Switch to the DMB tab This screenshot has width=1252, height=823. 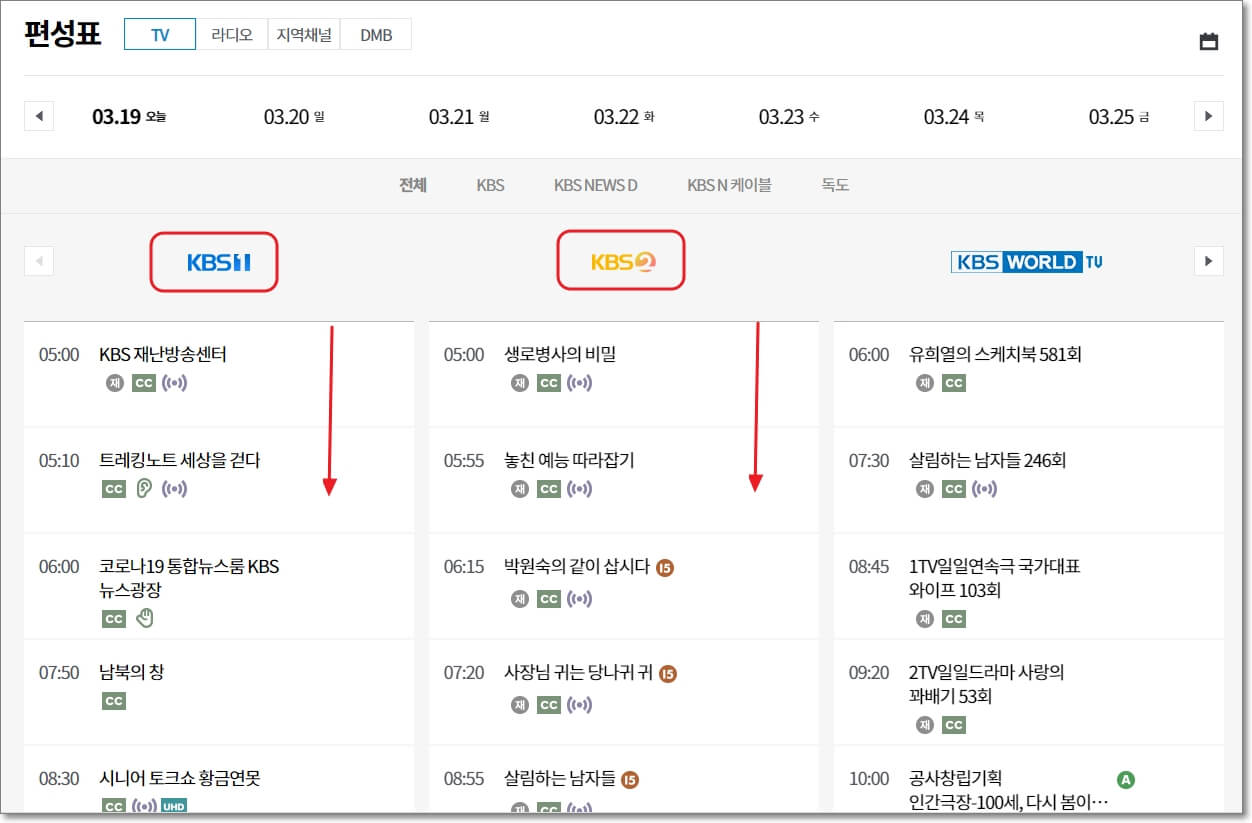pyautogui.click(x=376, y=34)
